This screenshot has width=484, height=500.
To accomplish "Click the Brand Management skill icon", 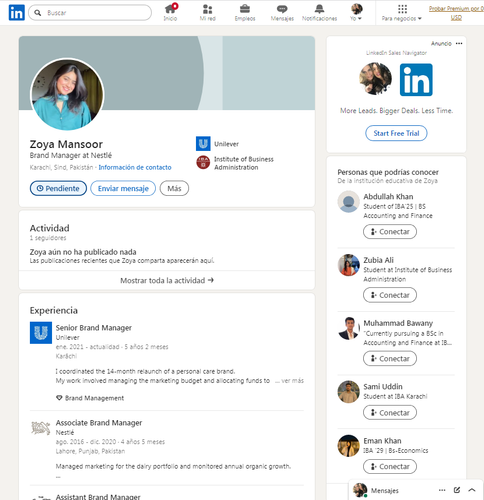I will [59, 398].
